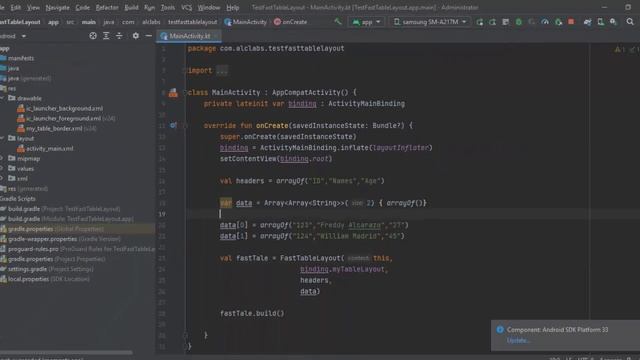Open the Window menu
This screenshot has height=360, width=640.
pyautogui.click(x=209, y=7)
